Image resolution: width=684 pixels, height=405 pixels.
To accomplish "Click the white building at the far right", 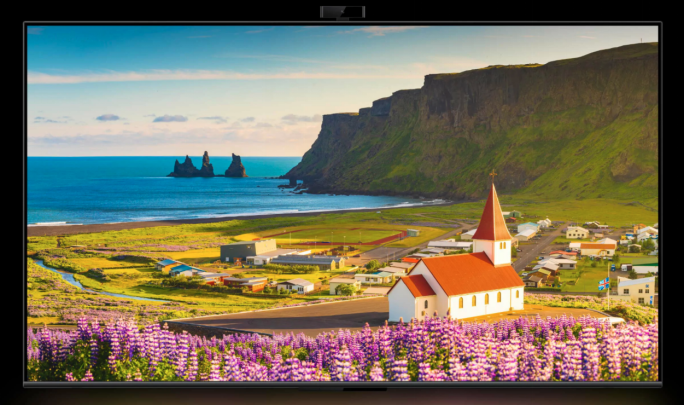I will coord(636,289).
